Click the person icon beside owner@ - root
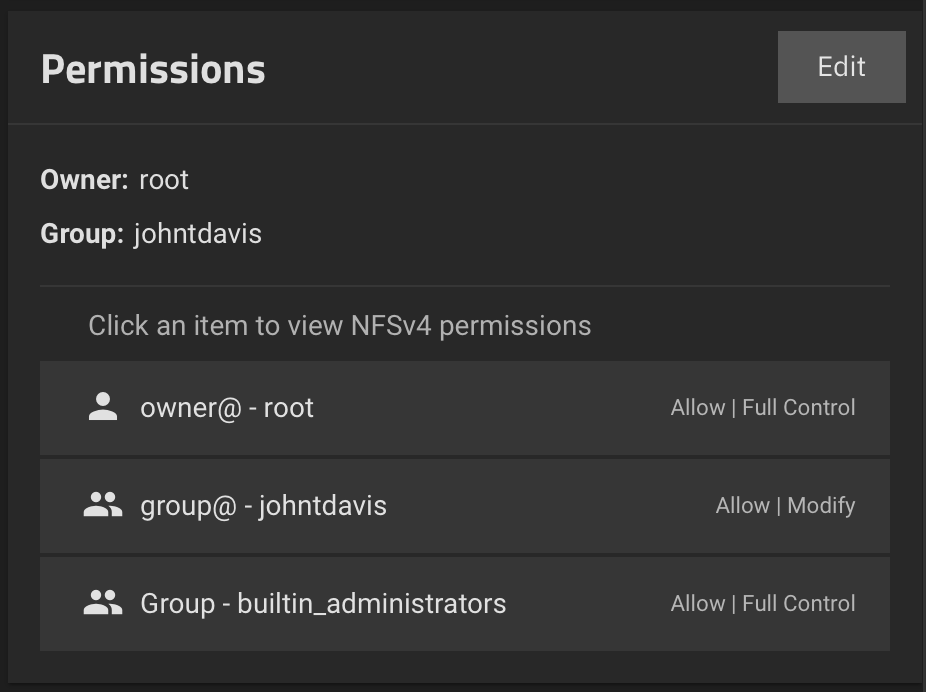 pyautogui.click(x=103, y=407)
